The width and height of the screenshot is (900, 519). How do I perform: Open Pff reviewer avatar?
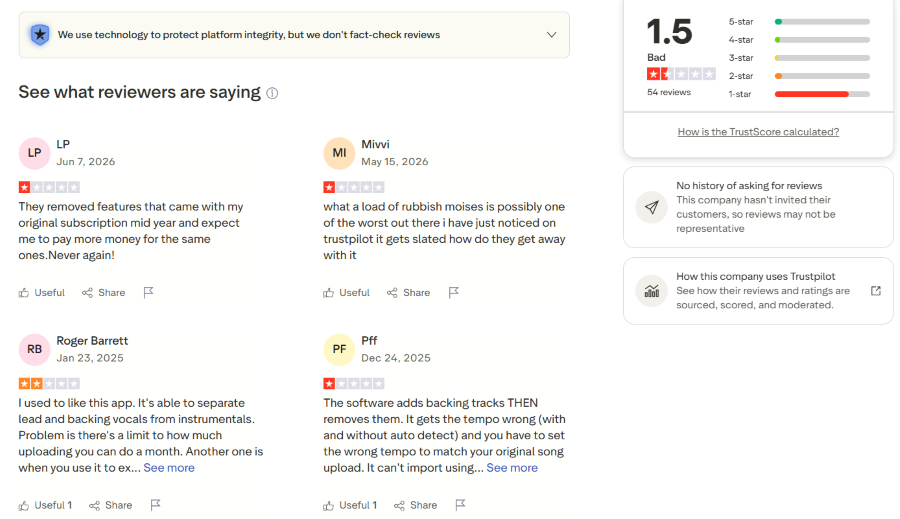(x=339, y=349)
